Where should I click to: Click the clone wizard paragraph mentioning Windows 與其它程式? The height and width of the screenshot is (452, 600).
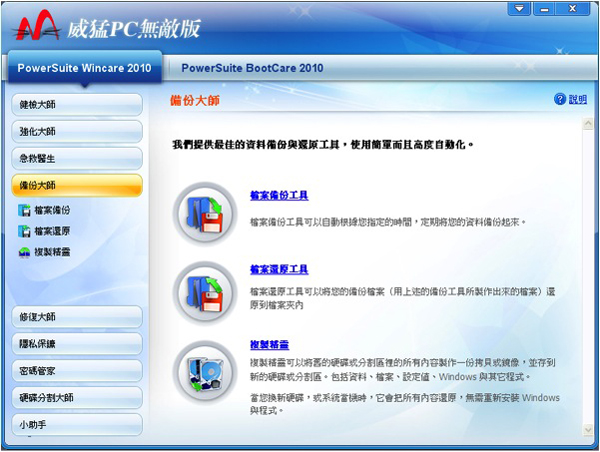click(403, 370)
